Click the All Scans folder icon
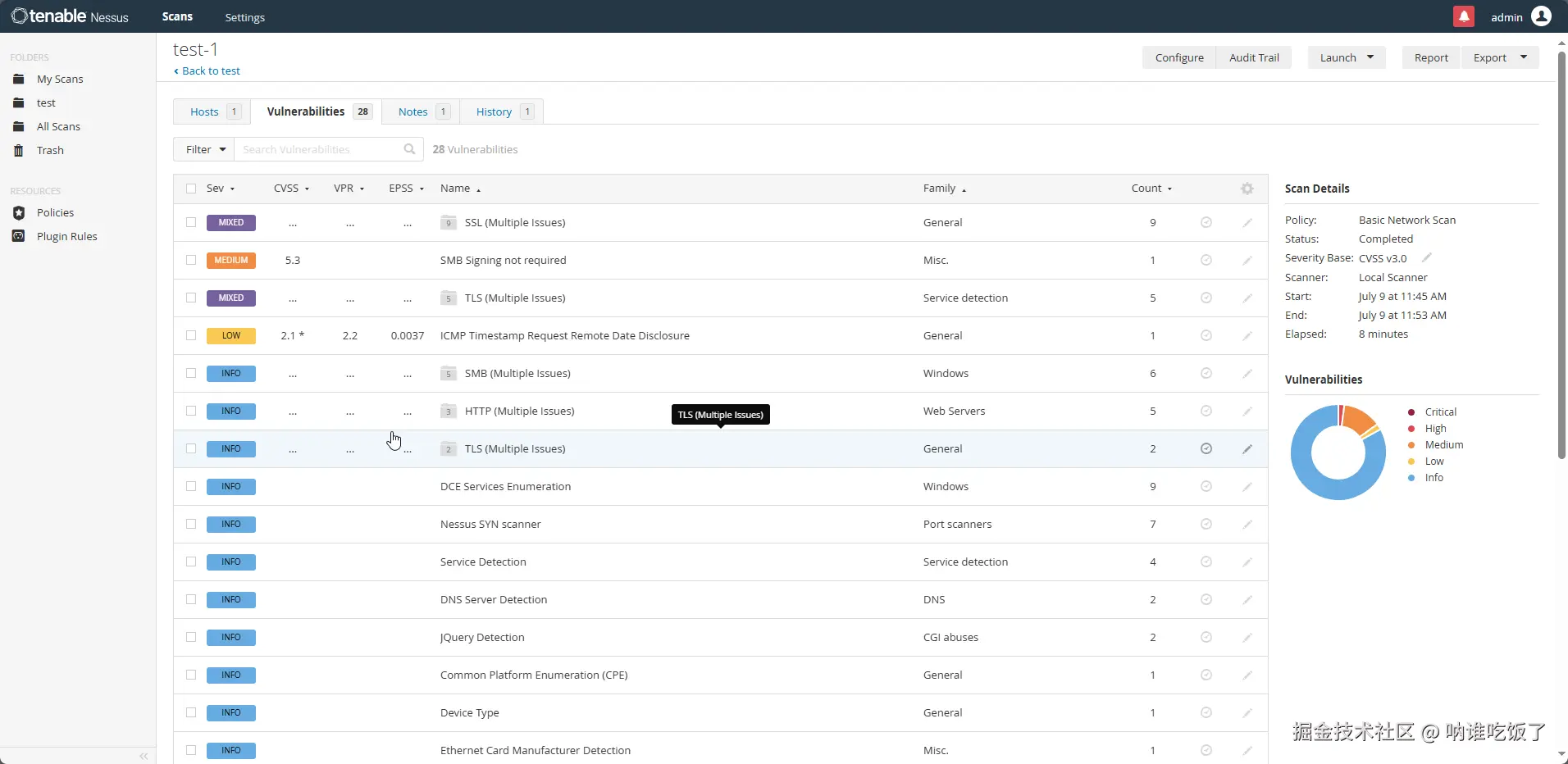Screen dimensions: 1568x764 [19, 126]
